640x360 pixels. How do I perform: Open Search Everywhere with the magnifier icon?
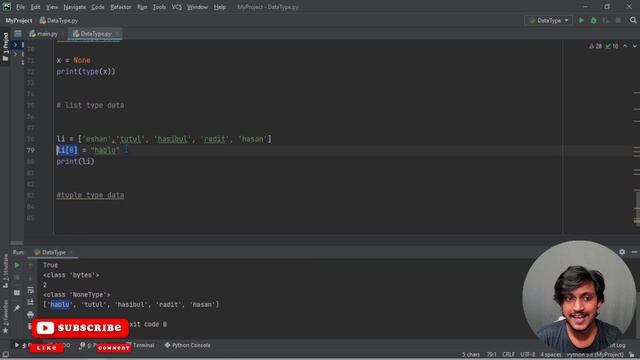(633, 20)
